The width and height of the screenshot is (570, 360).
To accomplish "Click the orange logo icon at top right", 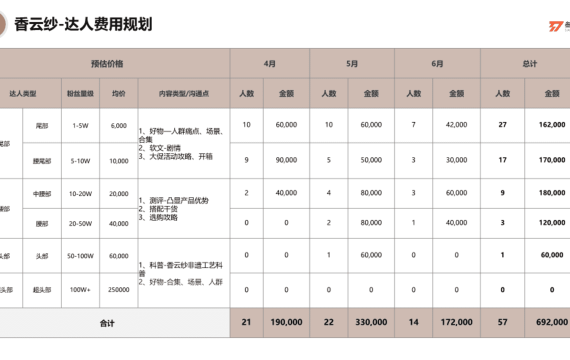I will pyautogui.click(x=556, y=26).
